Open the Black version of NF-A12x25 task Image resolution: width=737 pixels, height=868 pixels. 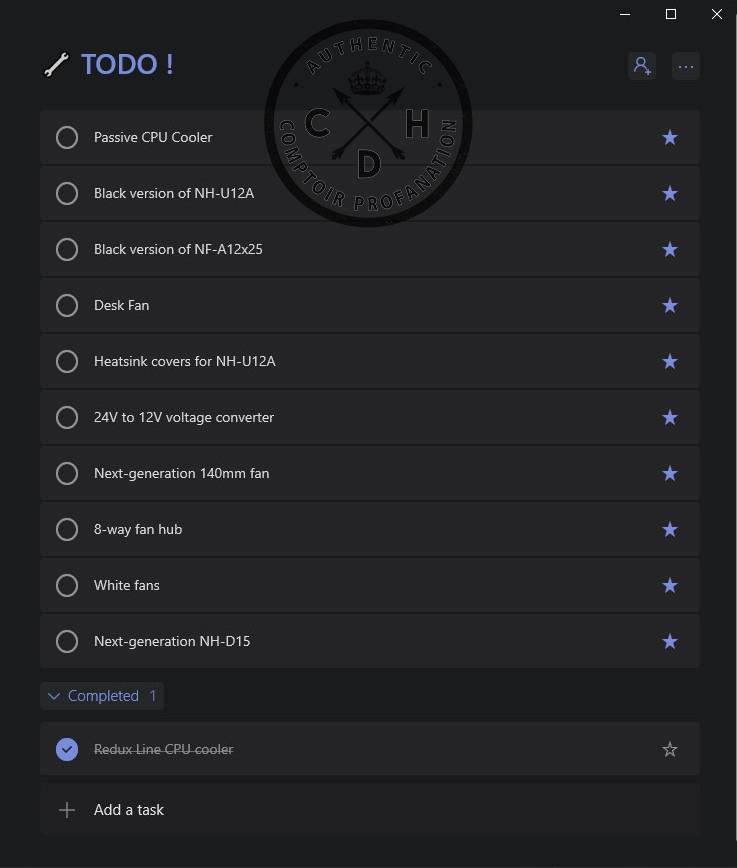click(178, 249)
